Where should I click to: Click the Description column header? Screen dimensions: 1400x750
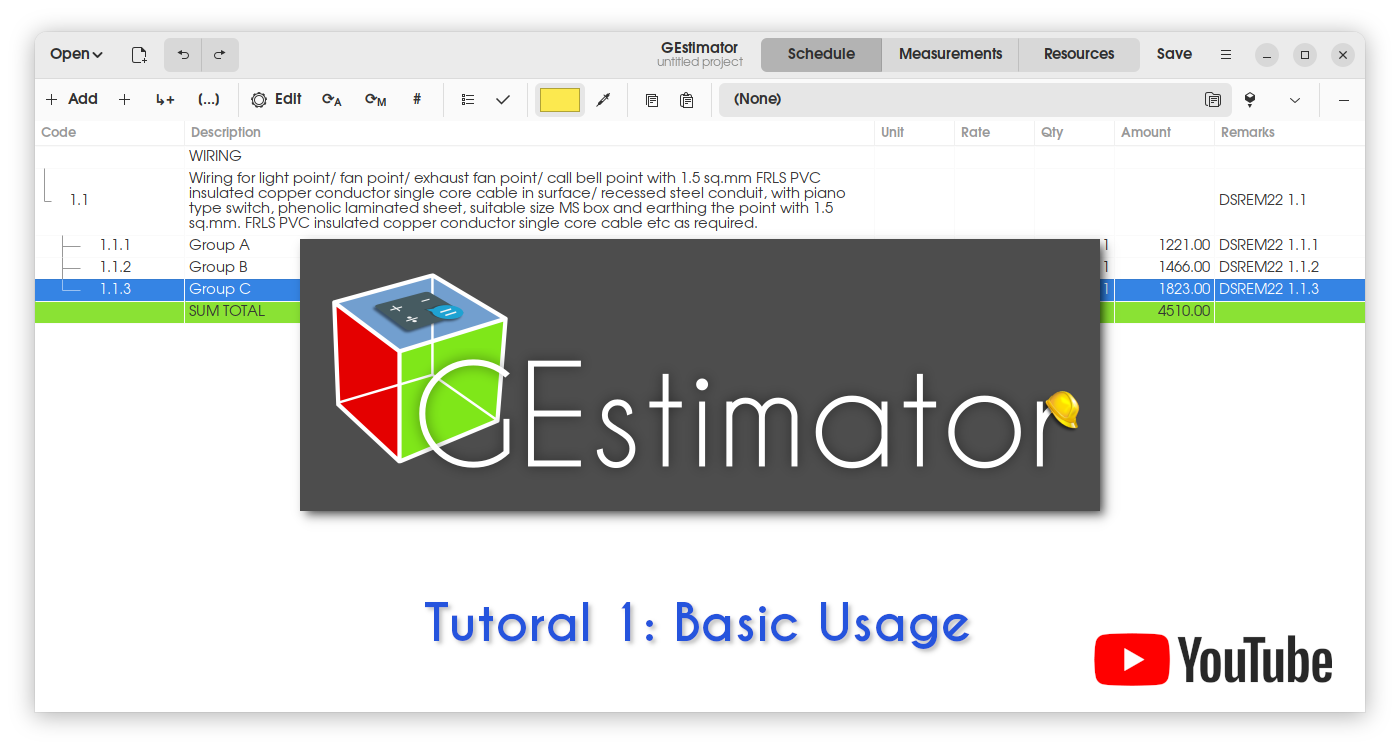pos(530,132)
